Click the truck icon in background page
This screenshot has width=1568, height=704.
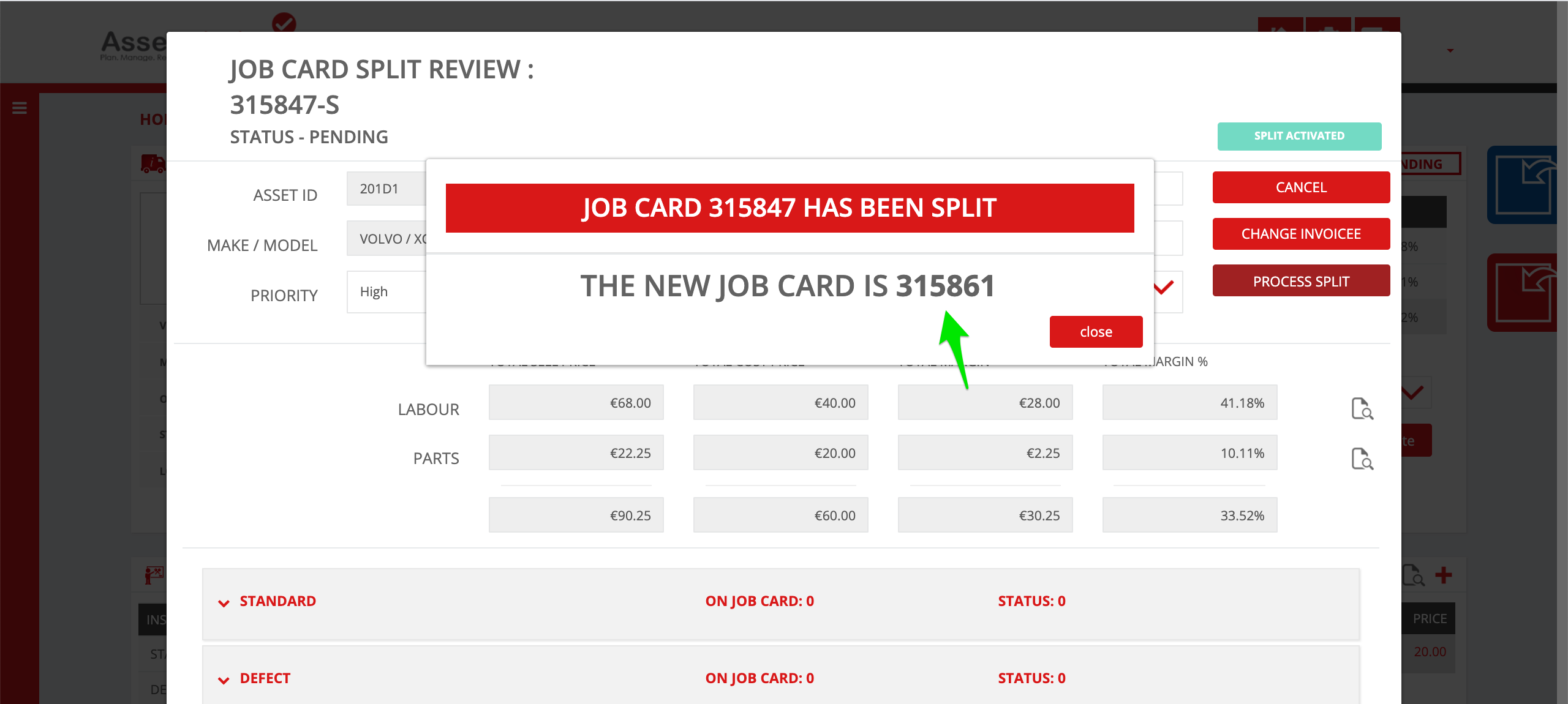pos(153,163)
